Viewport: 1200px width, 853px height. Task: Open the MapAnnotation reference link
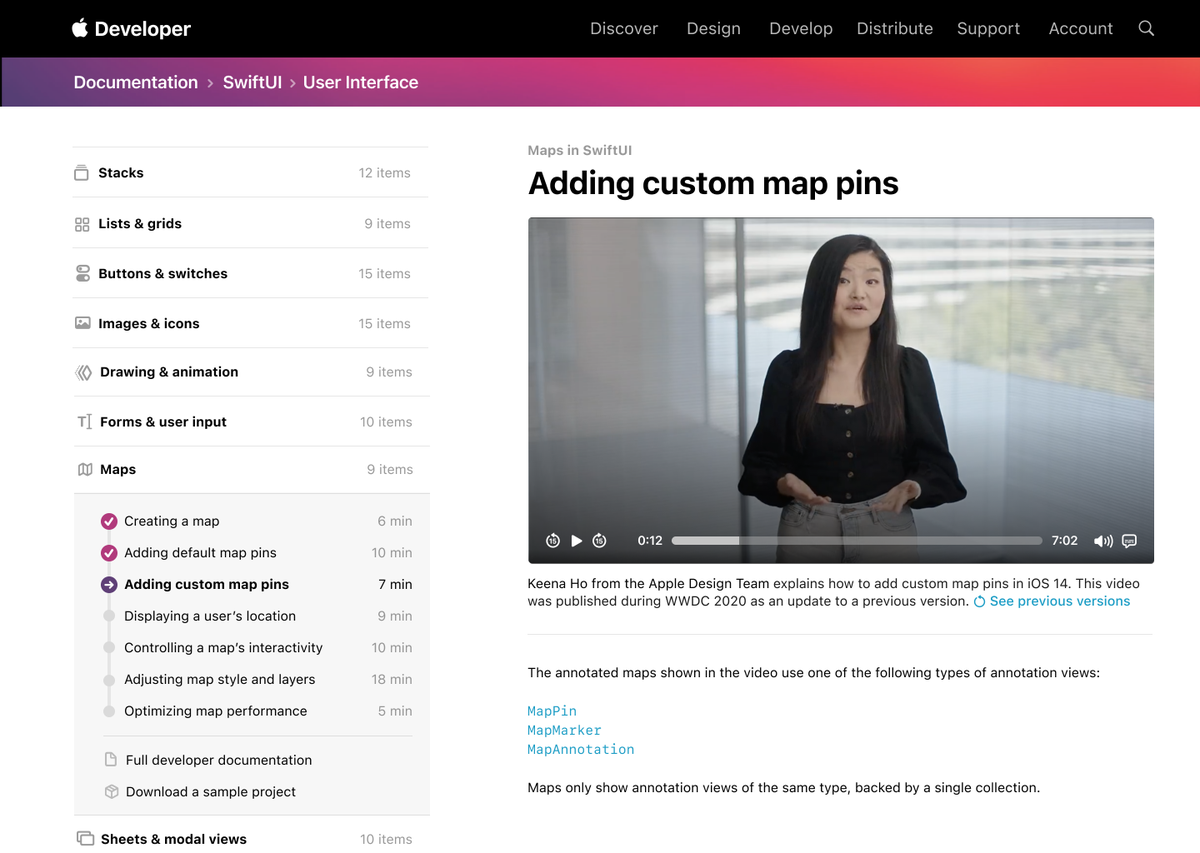click(581, 749)
